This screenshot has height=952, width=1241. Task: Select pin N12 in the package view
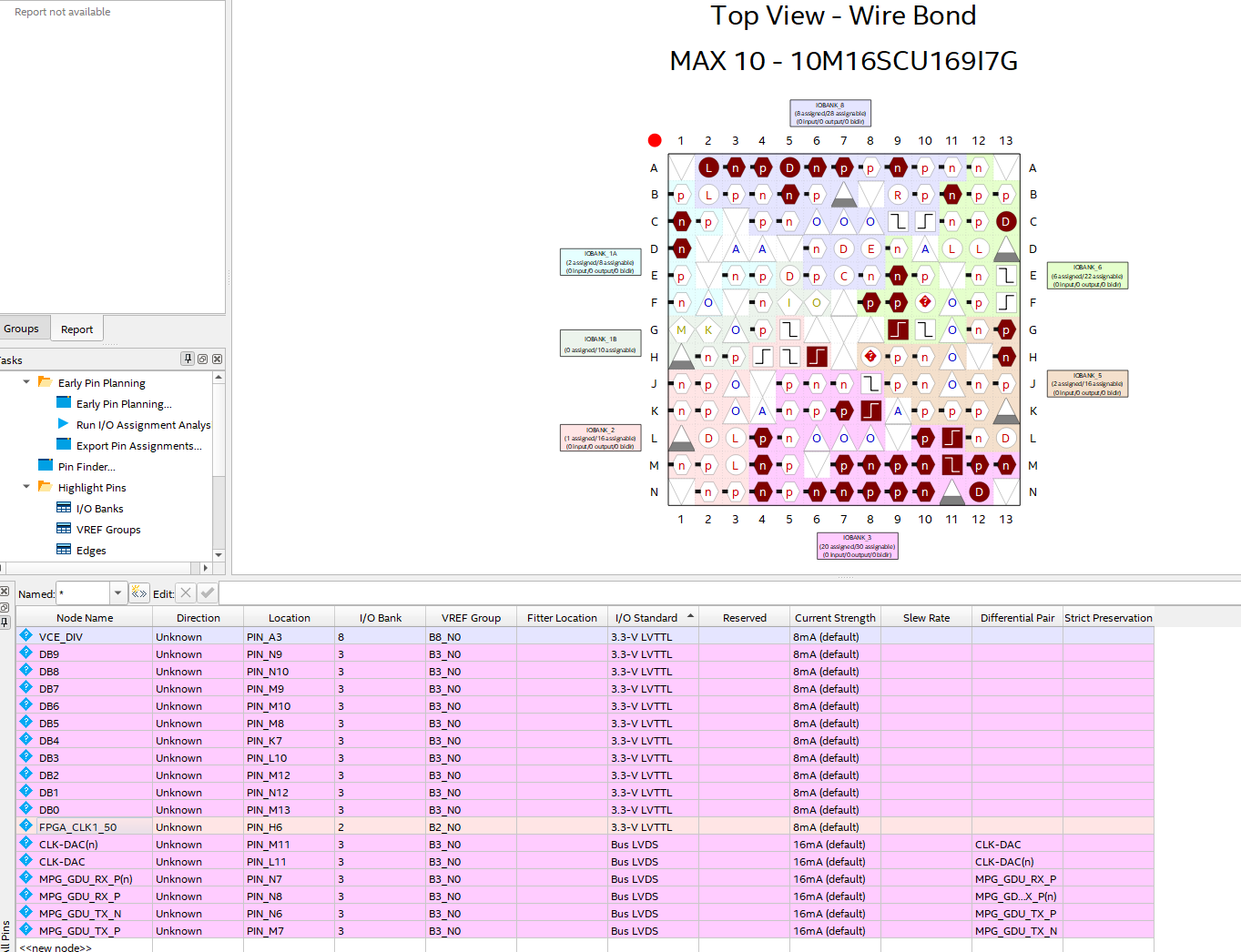pos(979,492)
